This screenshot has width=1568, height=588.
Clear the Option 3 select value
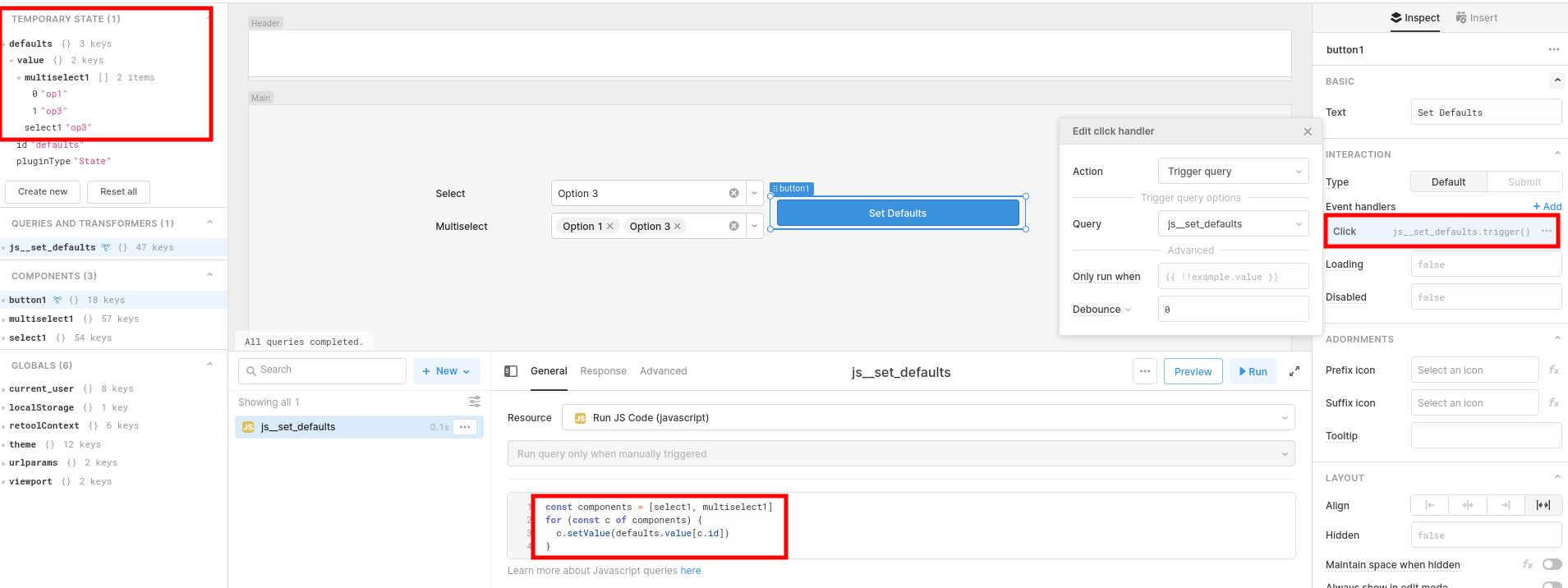point(733,194)
